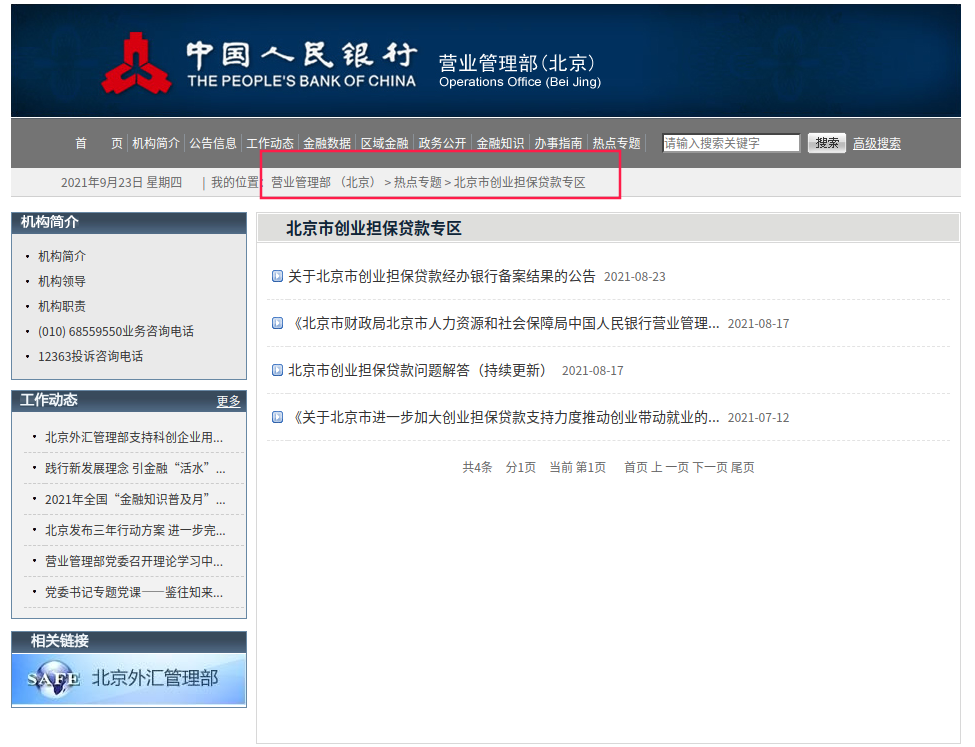
Task: Click the document icon beside 问题解答 article
Action: tap(277, 370)
